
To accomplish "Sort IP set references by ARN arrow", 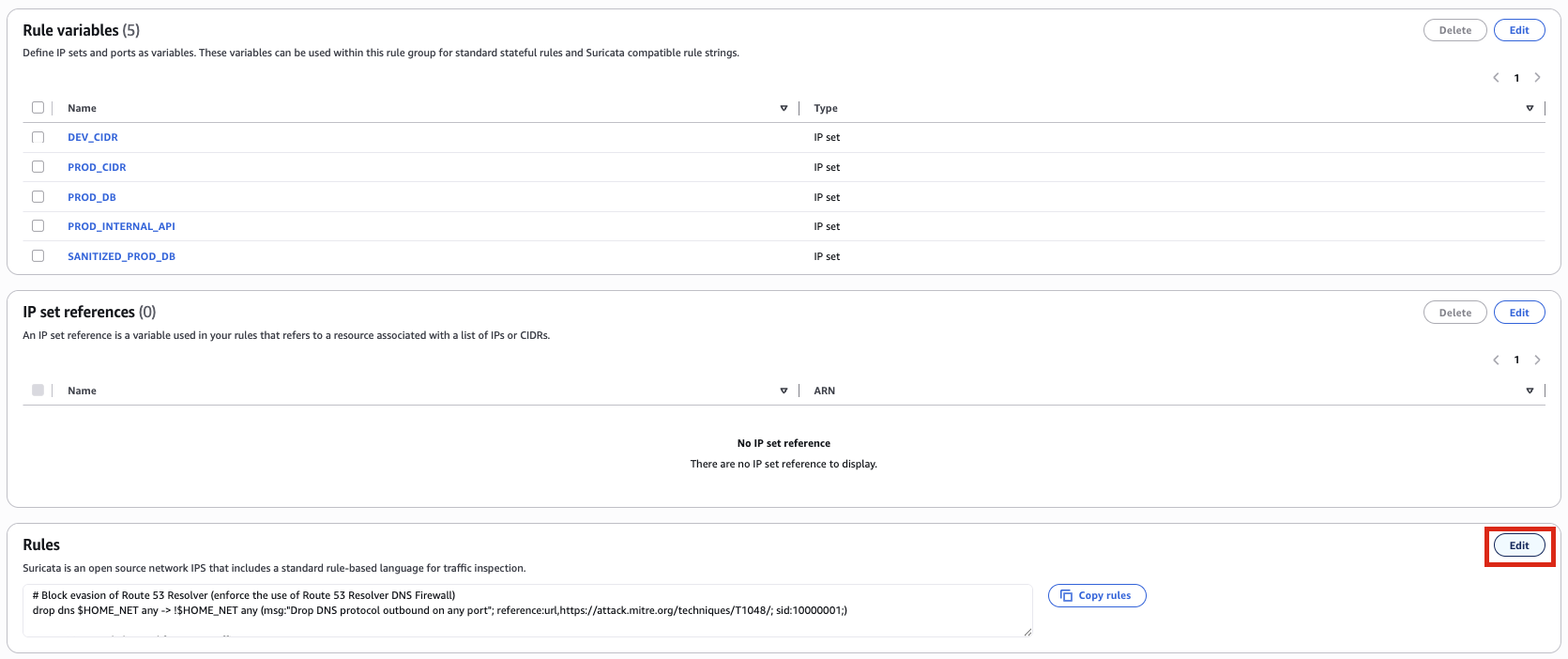I will [1530, 391].
